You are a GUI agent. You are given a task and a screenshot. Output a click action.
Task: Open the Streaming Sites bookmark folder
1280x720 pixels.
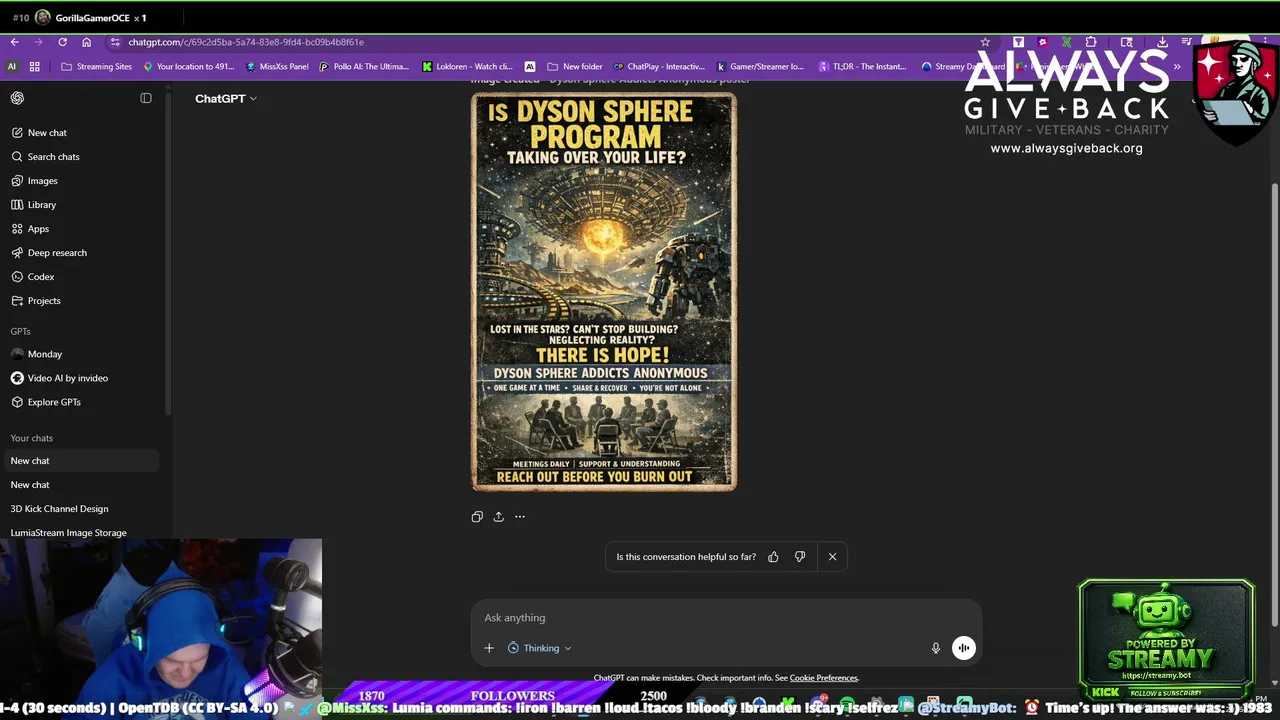[x=96, y=67]
